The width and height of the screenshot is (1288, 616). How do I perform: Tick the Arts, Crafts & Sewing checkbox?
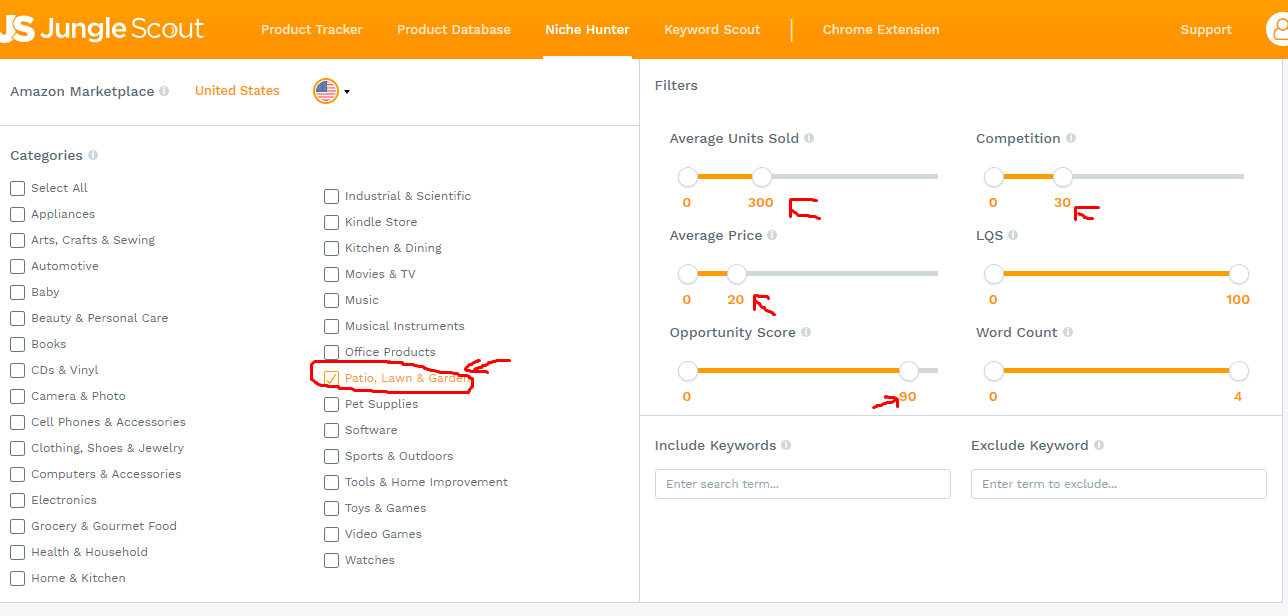(18, 240)
